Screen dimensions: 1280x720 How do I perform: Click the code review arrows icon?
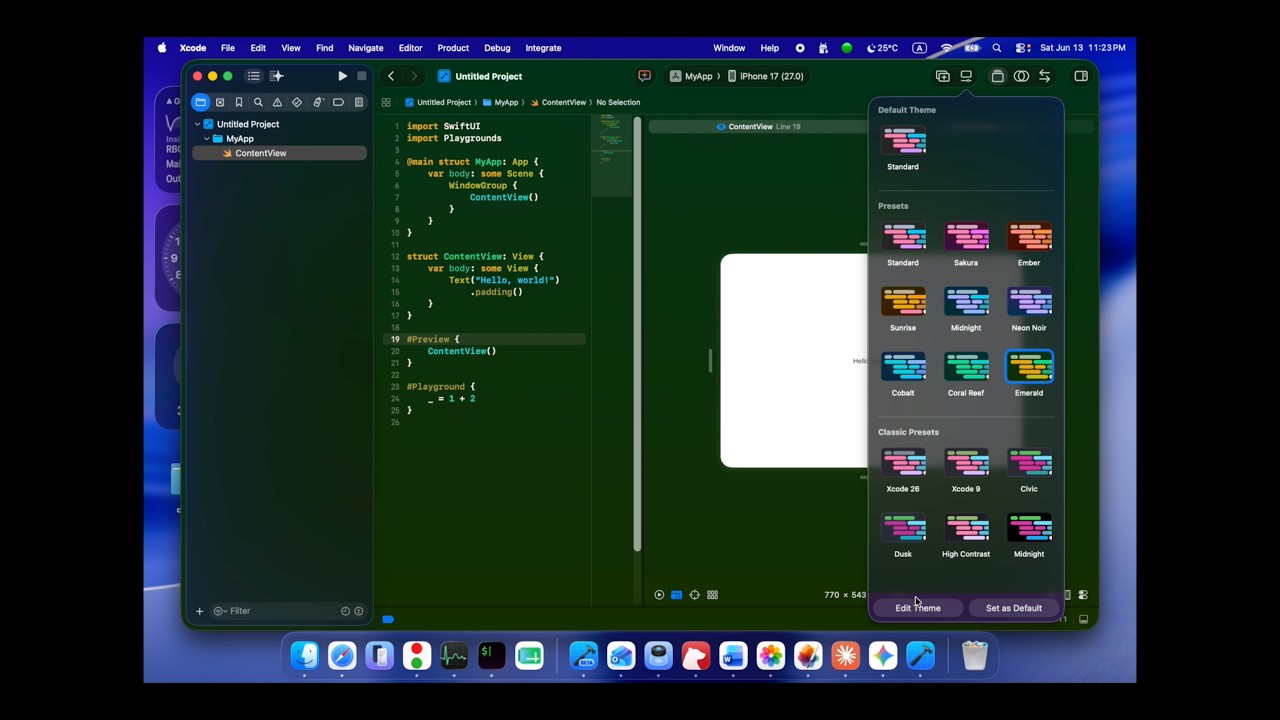(1044, 76)
